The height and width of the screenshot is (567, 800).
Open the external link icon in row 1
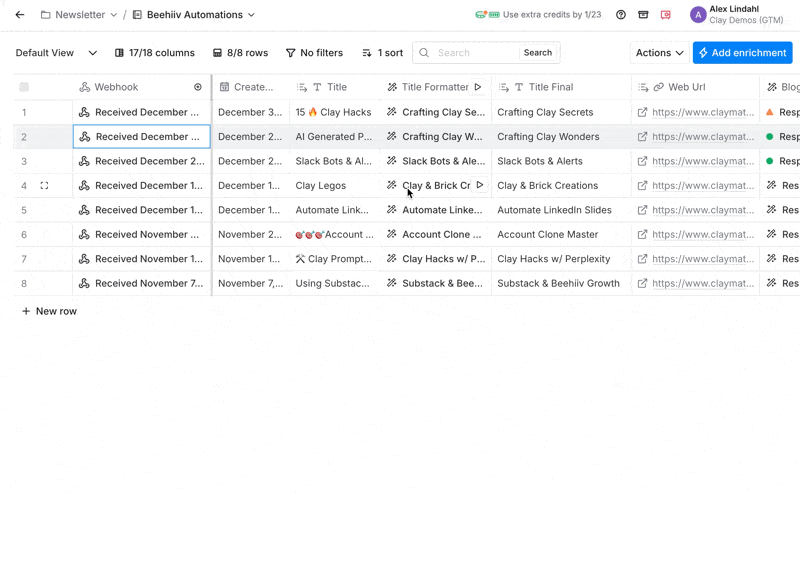(642, 112)
